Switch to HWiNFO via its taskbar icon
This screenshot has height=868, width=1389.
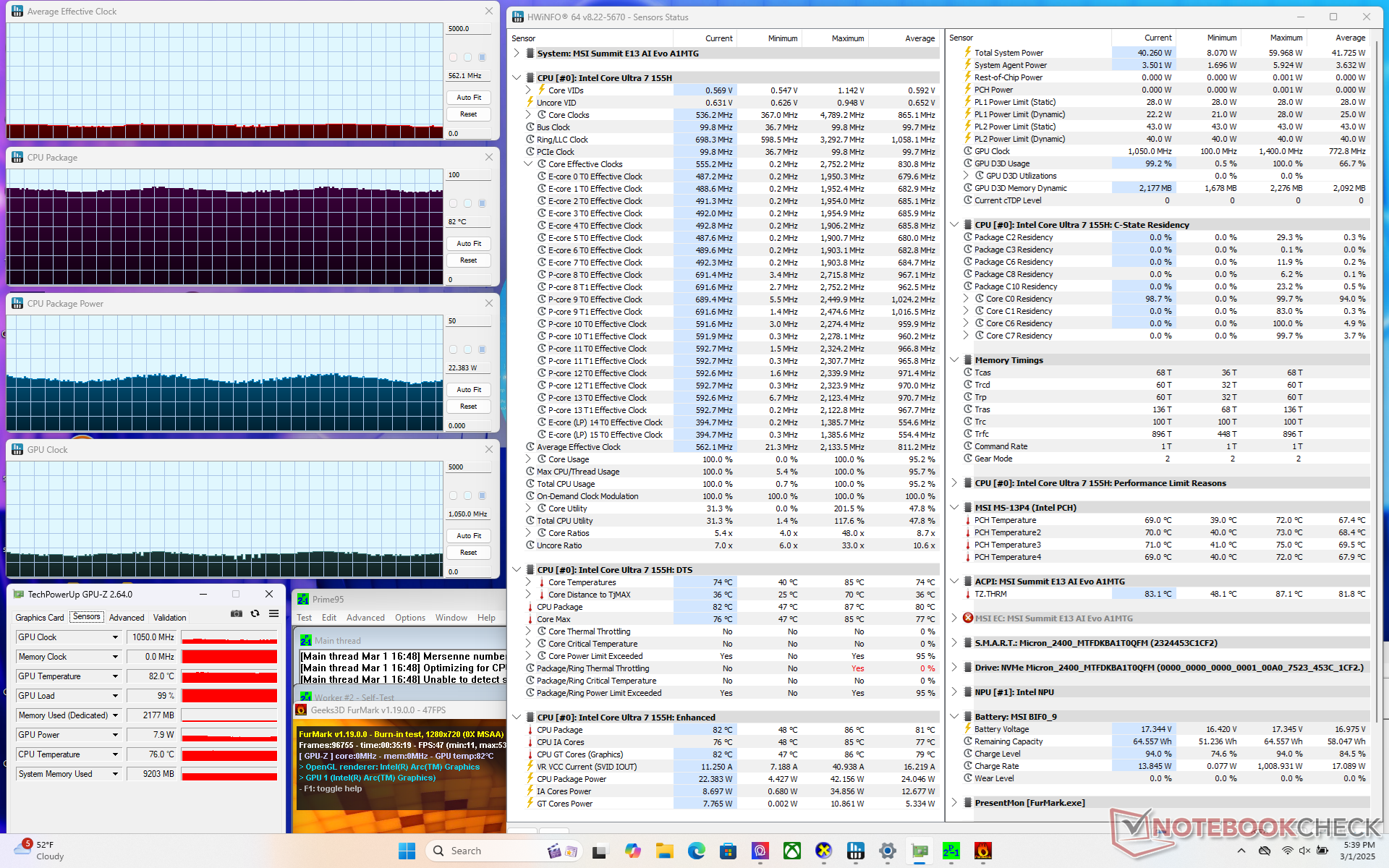pyautogui.click(x=856, y=851)
